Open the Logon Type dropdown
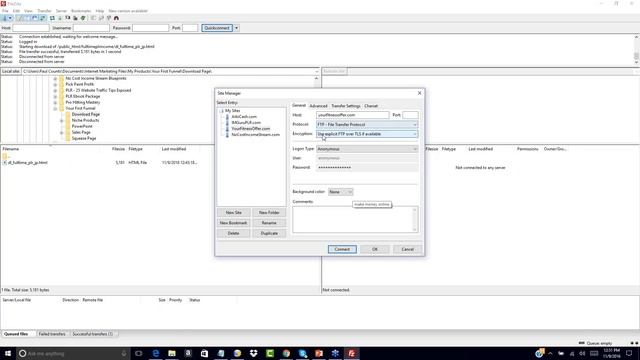Image resolution: width=640 pixels, height=360 pixels. (x=367, y=149)
